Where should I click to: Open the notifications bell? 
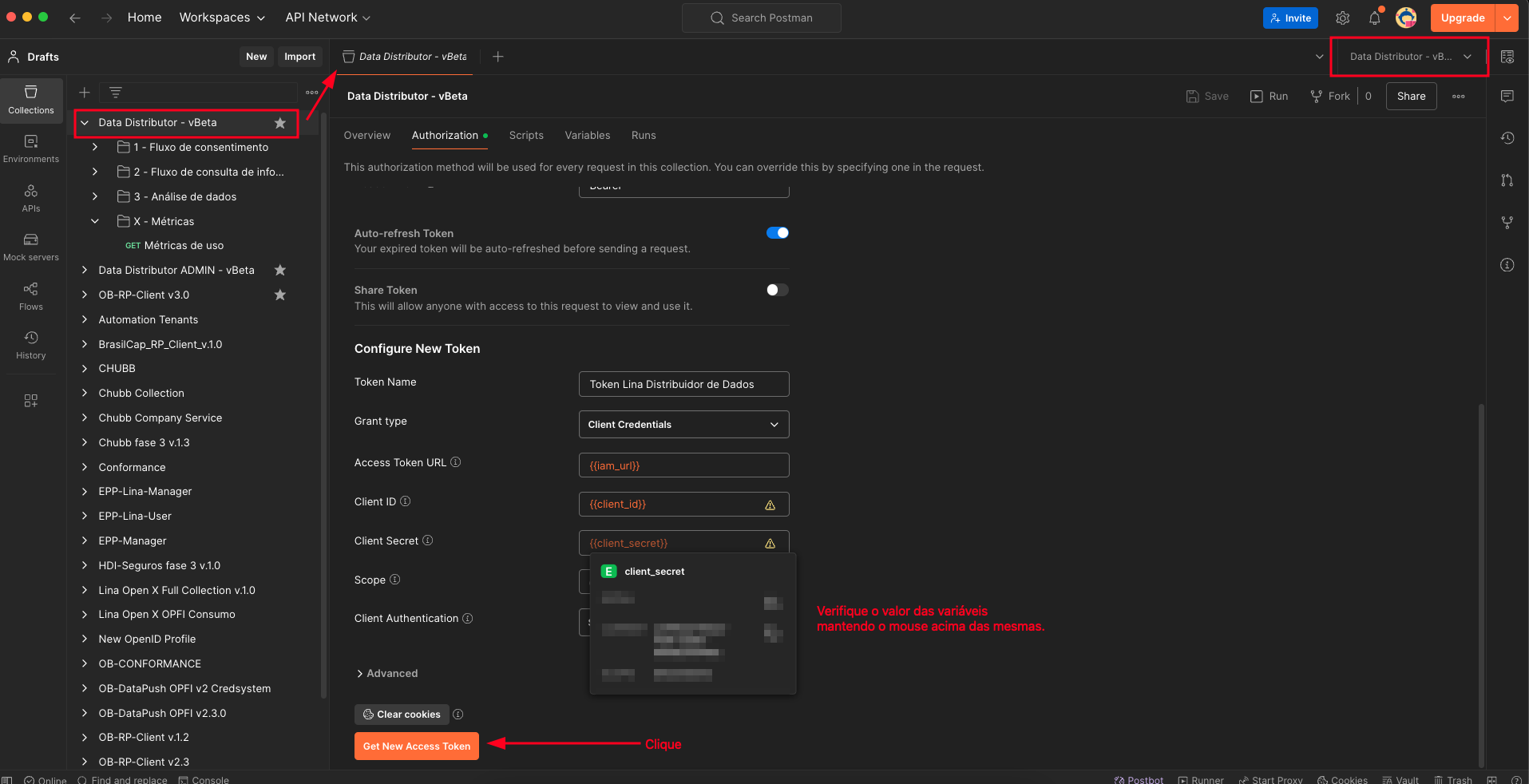click(1374, 18)
